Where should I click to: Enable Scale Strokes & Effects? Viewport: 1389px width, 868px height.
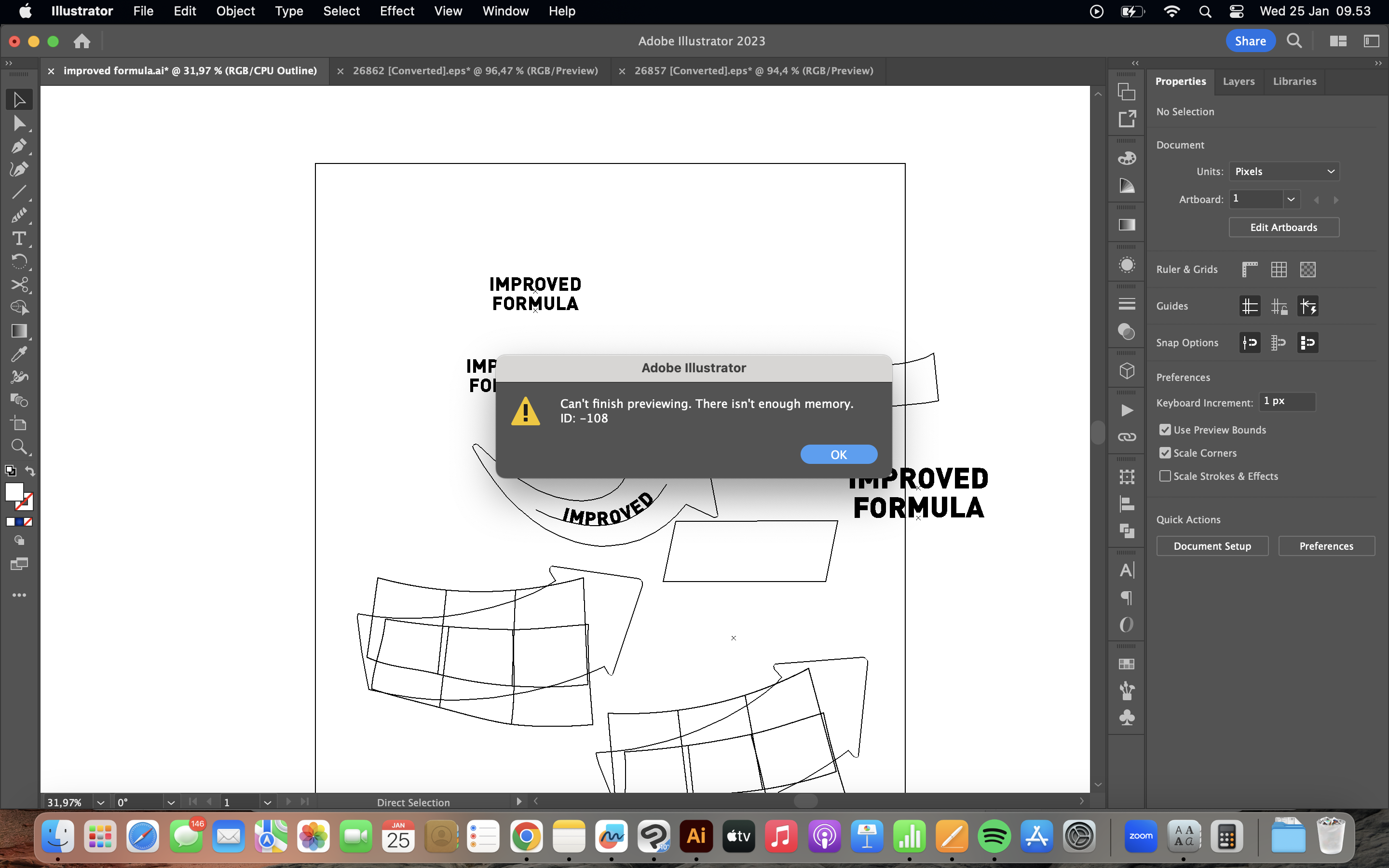point(1165,476)
